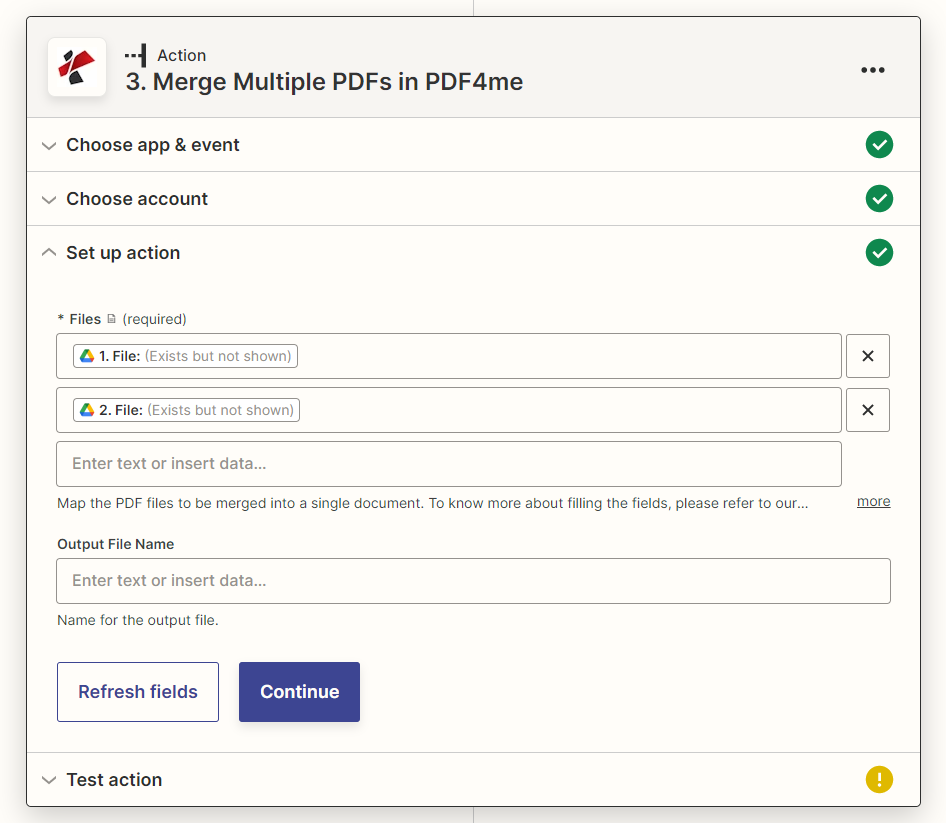This screenshot has height=823, width=946.
Task: Remove the first mapped file with its X button
Action: tap(867, 355)
